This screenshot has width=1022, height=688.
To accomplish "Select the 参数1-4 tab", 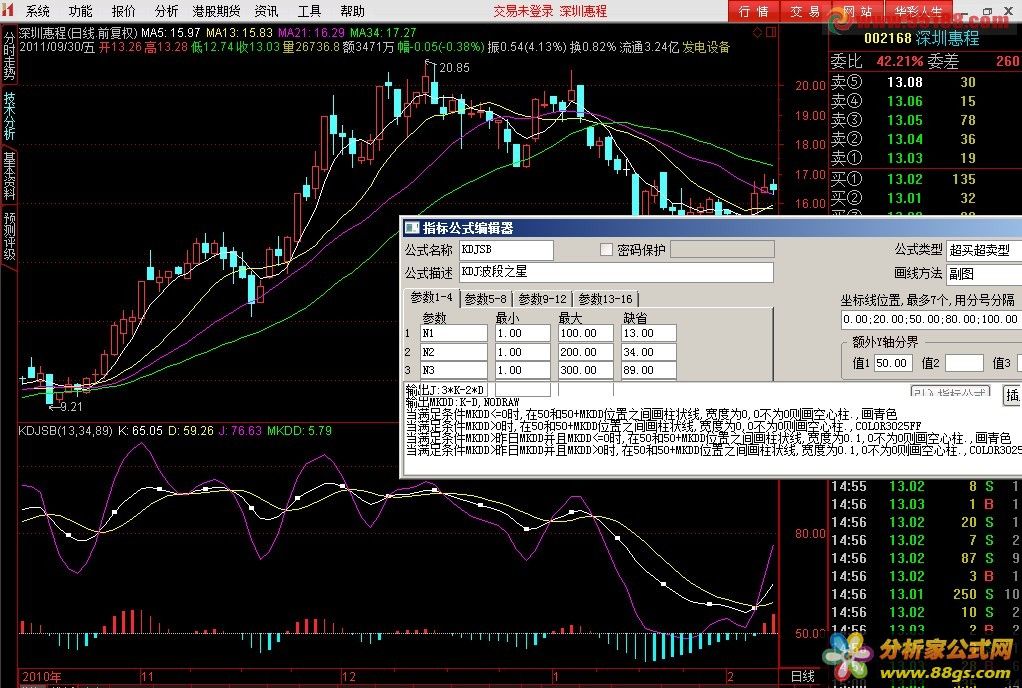I will tap(431, 298).
